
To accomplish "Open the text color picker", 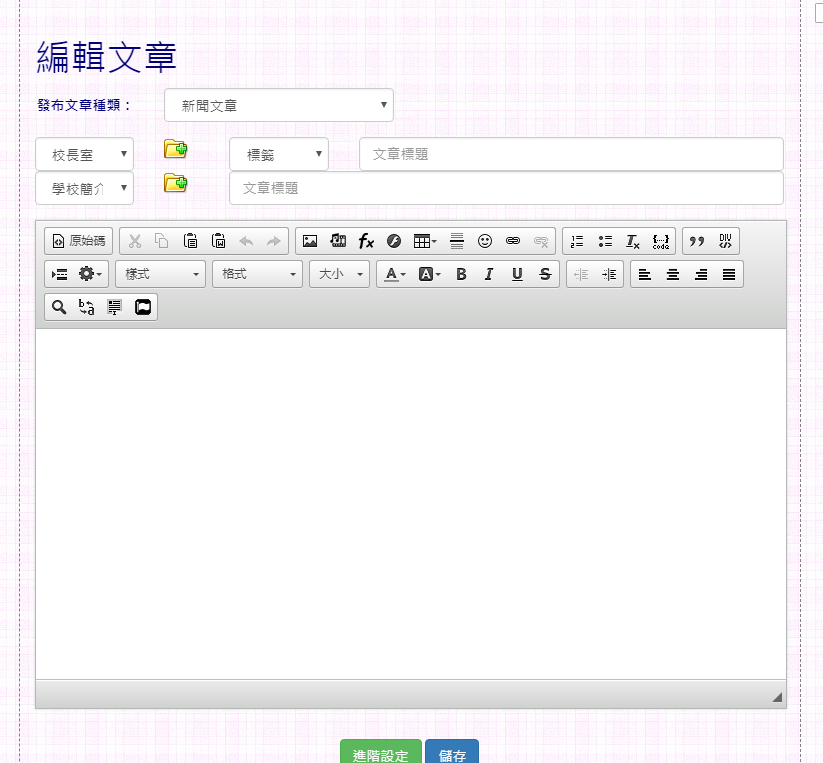I will 396,274.
